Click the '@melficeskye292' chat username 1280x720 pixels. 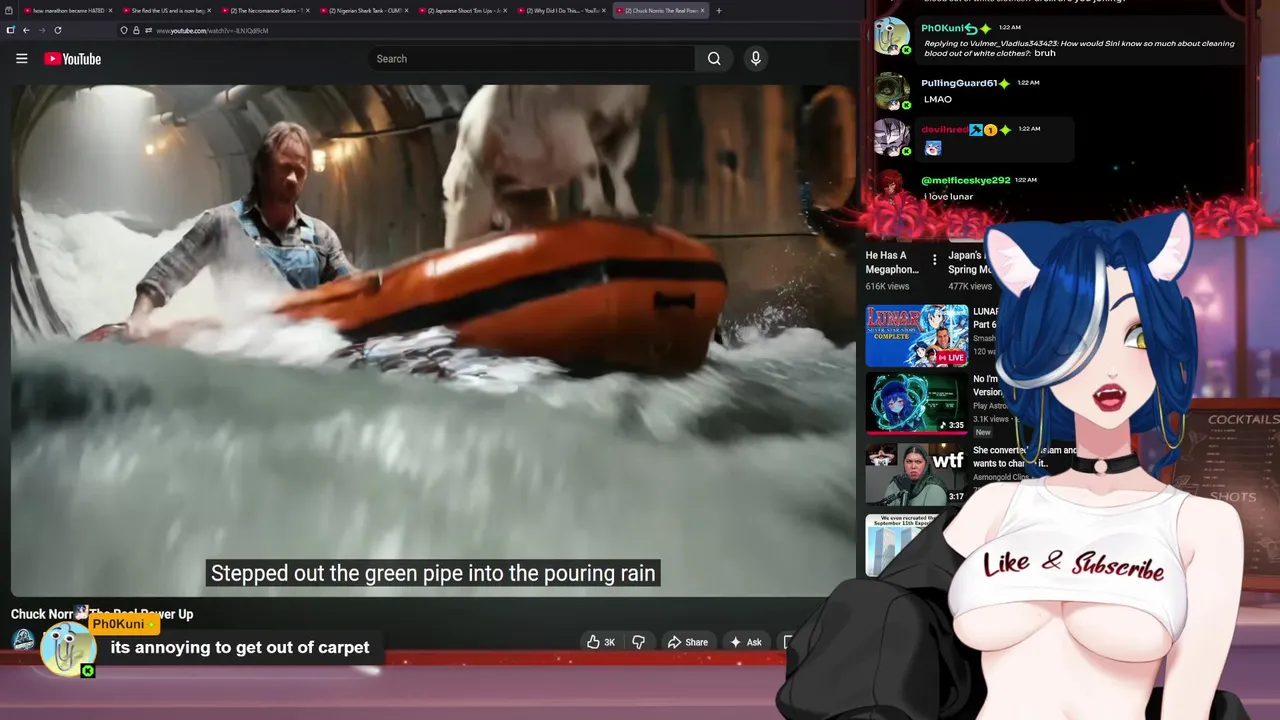pyautogui.click(x=965, y=180)
